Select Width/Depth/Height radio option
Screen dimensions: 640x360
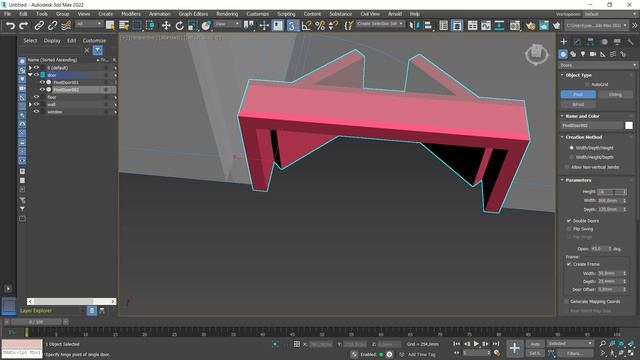coord(571,148)
